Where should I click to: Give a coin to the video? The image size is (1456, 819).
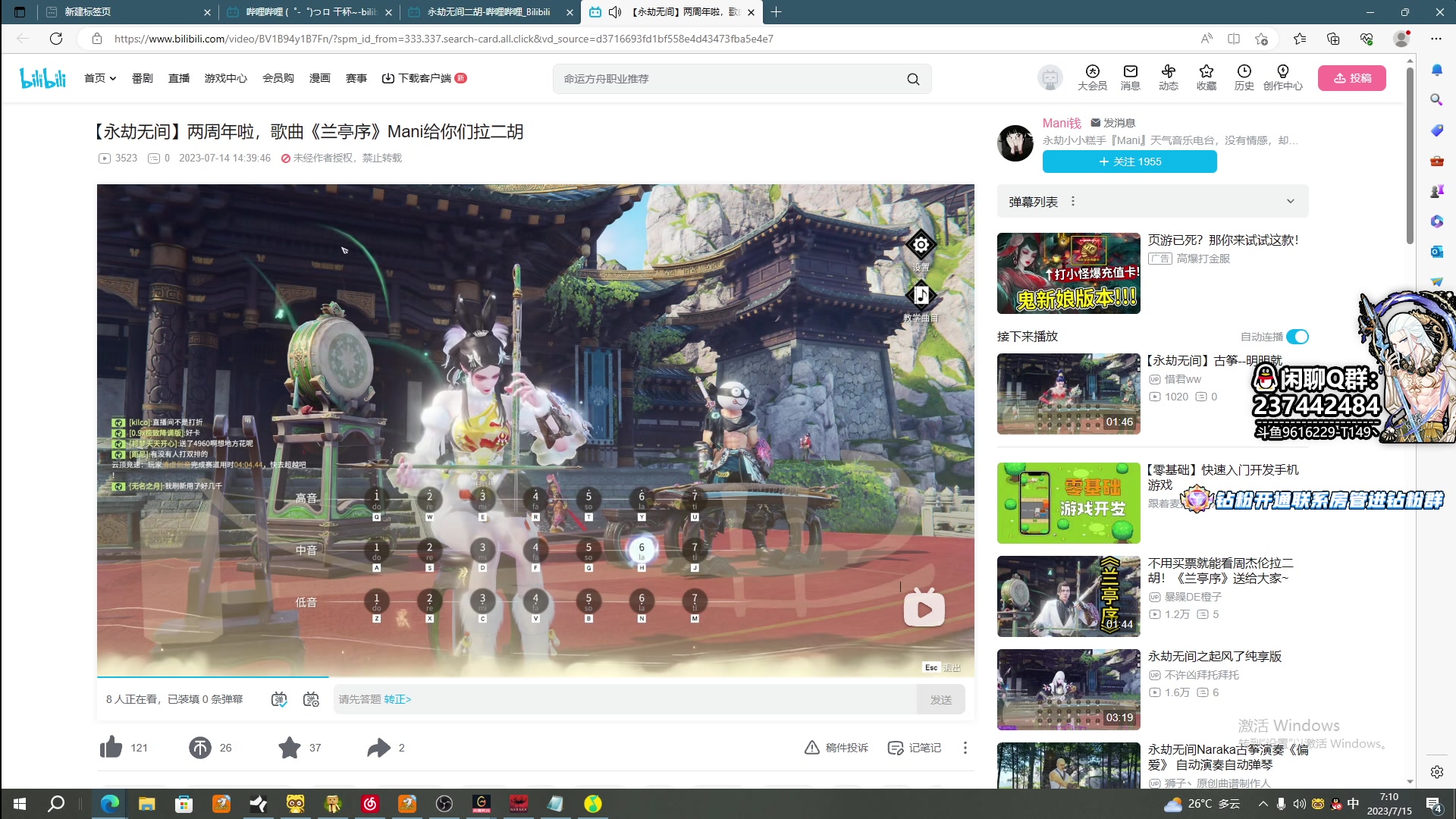click(200, 748)
